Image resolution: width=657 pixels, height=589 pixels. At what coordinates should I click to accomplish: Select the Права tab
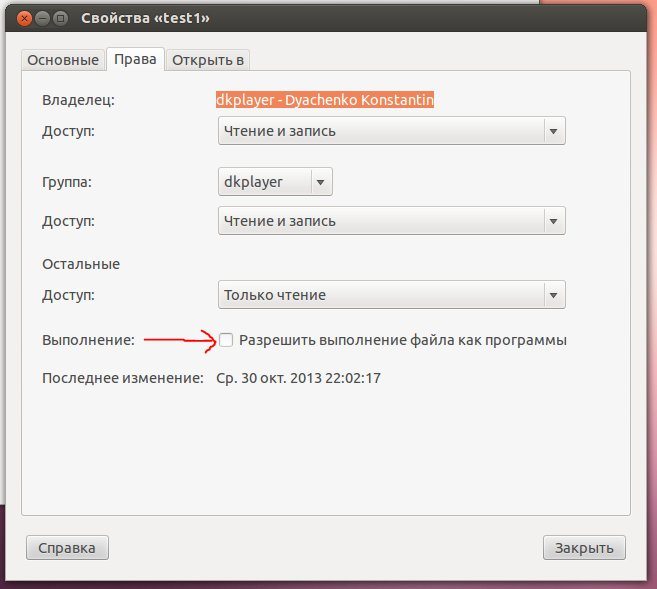pyautogui.click(x=135, y=59)
